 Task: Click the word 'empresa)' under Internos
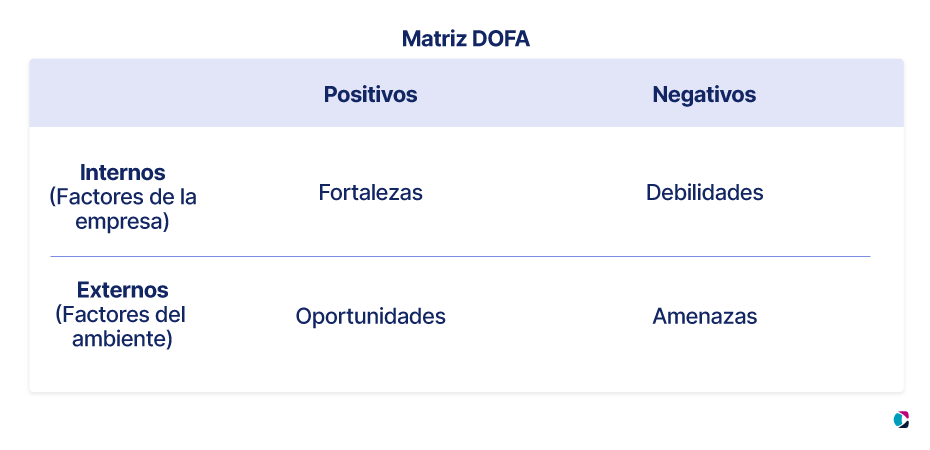pyautogui.click(x=122, y=221)
